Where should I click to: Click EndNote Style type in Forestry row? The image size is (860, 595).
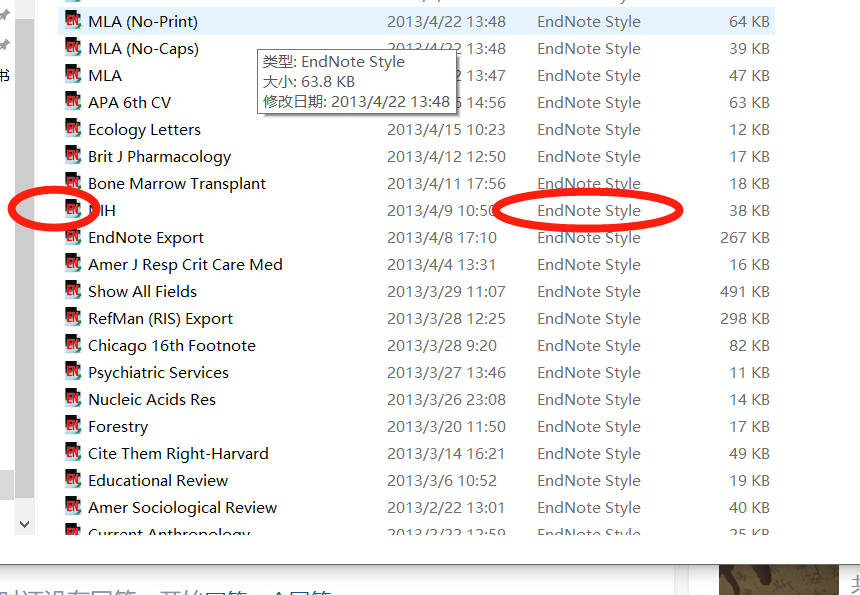coord(589,427)
